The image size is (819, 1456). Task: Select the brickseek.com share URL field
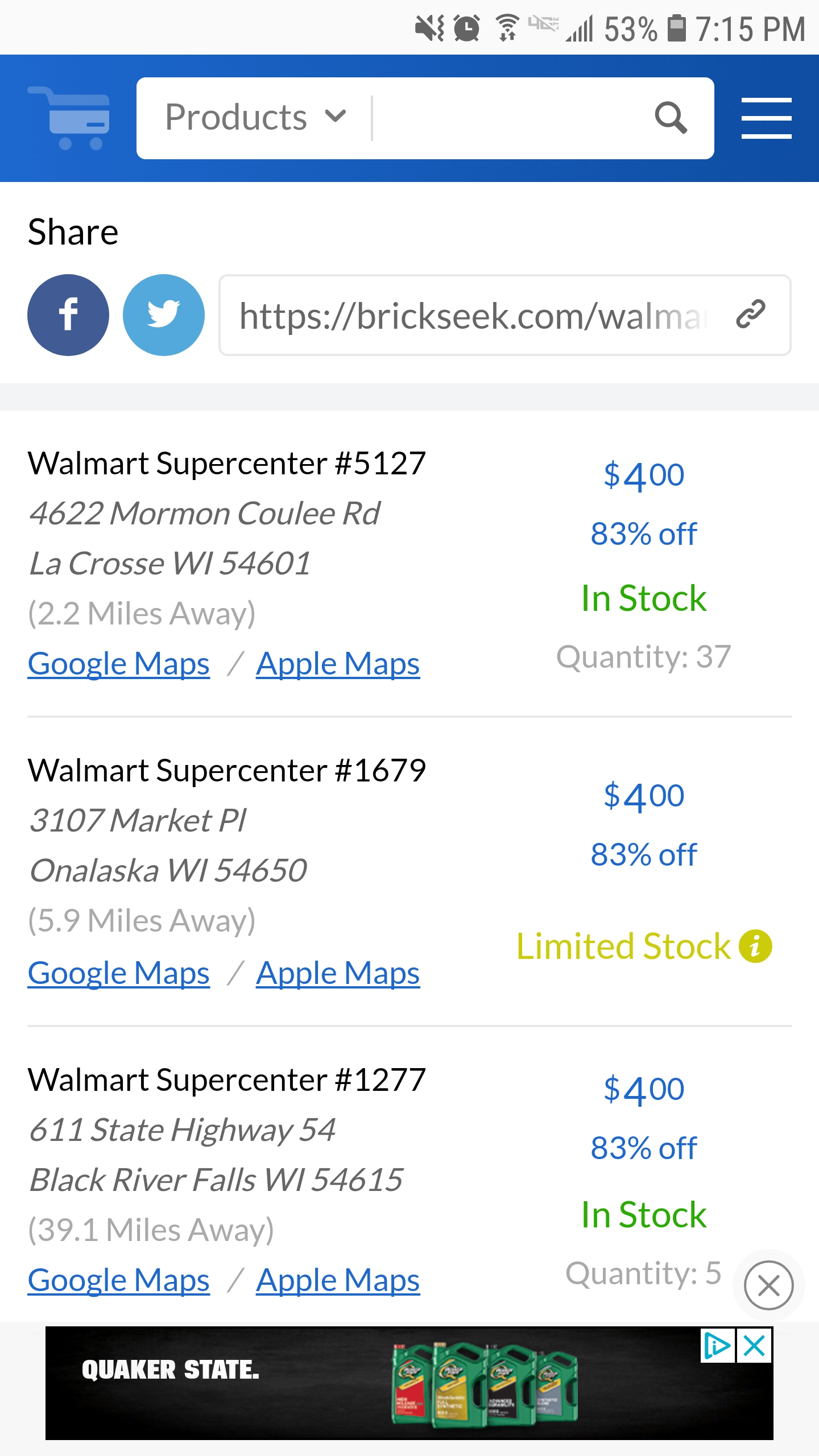pyautogui.click(x=505, y=315)
